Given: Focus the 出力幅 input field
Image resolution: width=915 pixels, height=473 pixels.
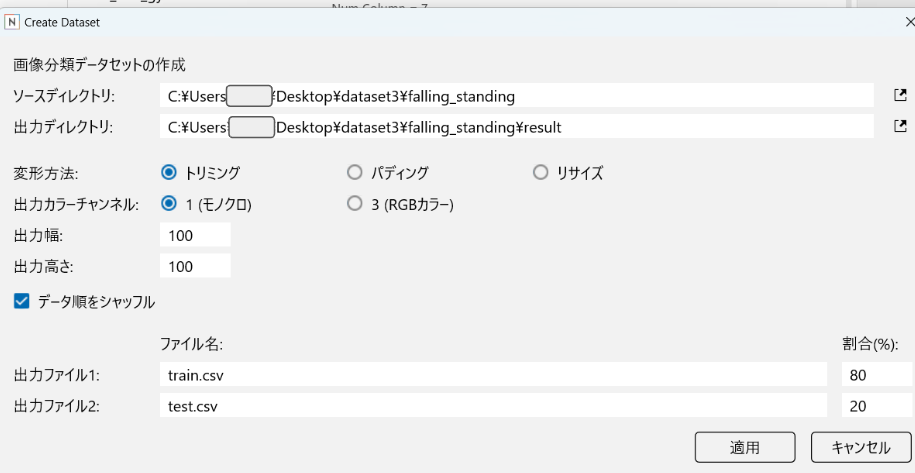Looking at the screenshot, I should point(195,235).
